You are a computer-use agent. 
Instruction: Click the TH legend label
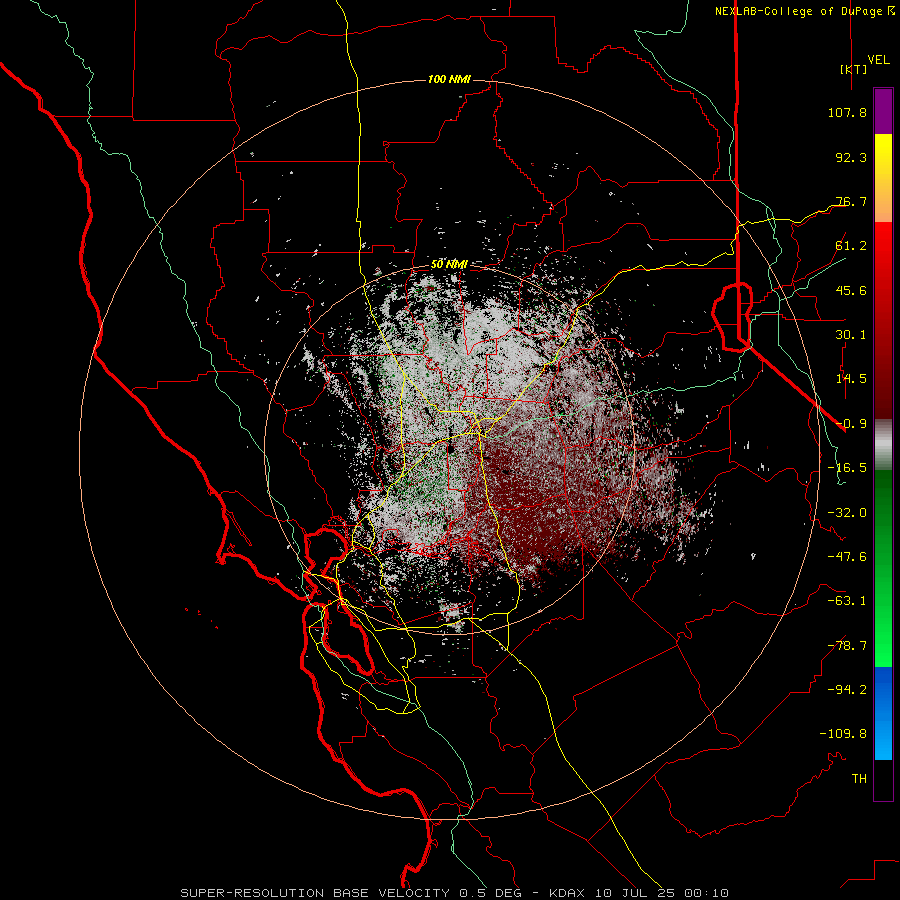(859, 779)
